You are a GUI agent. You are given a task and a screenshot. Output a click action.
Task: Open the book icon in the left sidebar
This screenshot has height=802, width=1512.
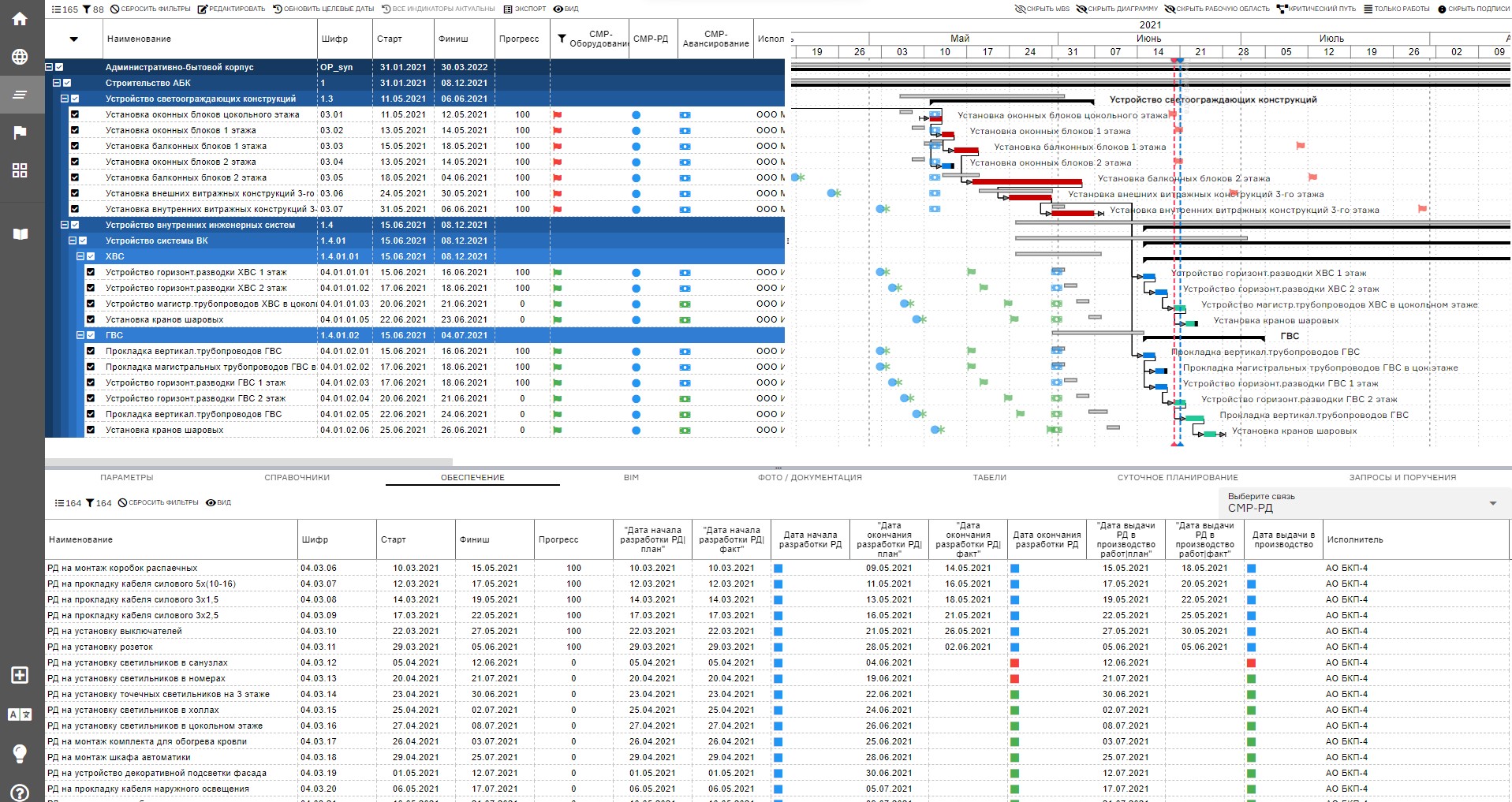click(20, 234)
